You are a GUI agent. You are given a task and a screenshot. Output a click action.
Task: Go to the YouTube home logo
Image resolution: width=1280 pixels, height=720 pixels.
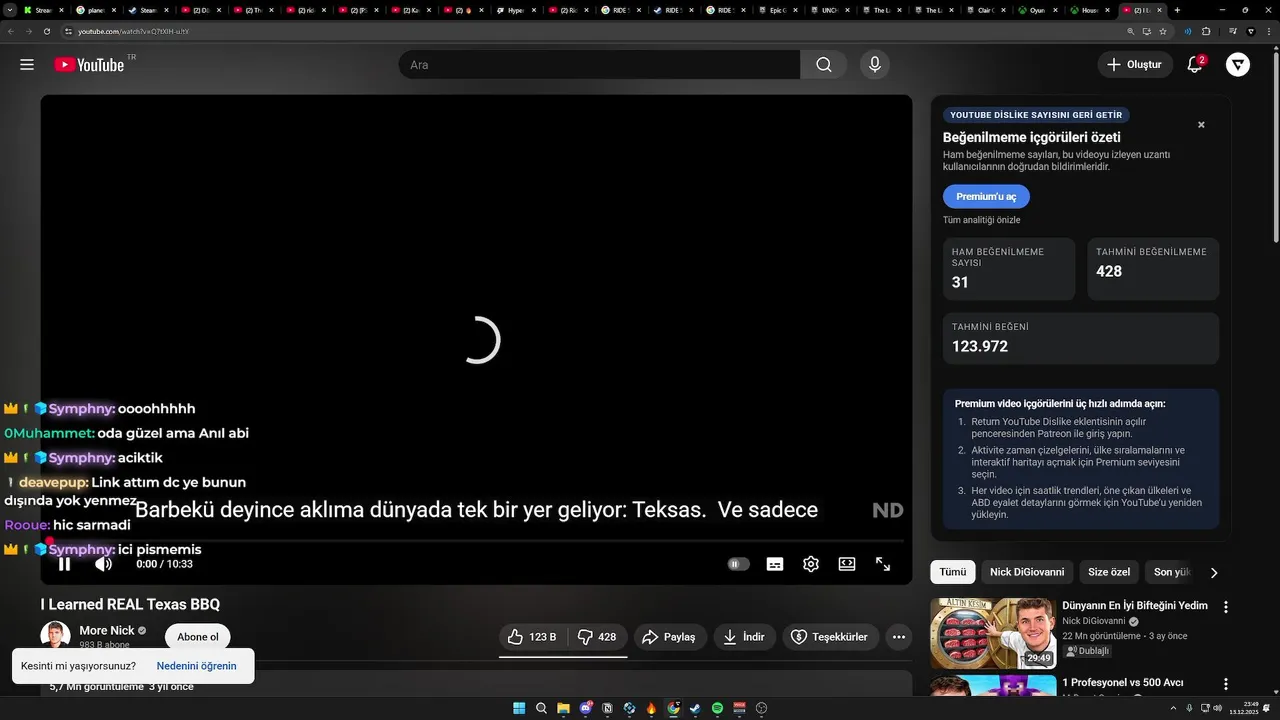89,65
